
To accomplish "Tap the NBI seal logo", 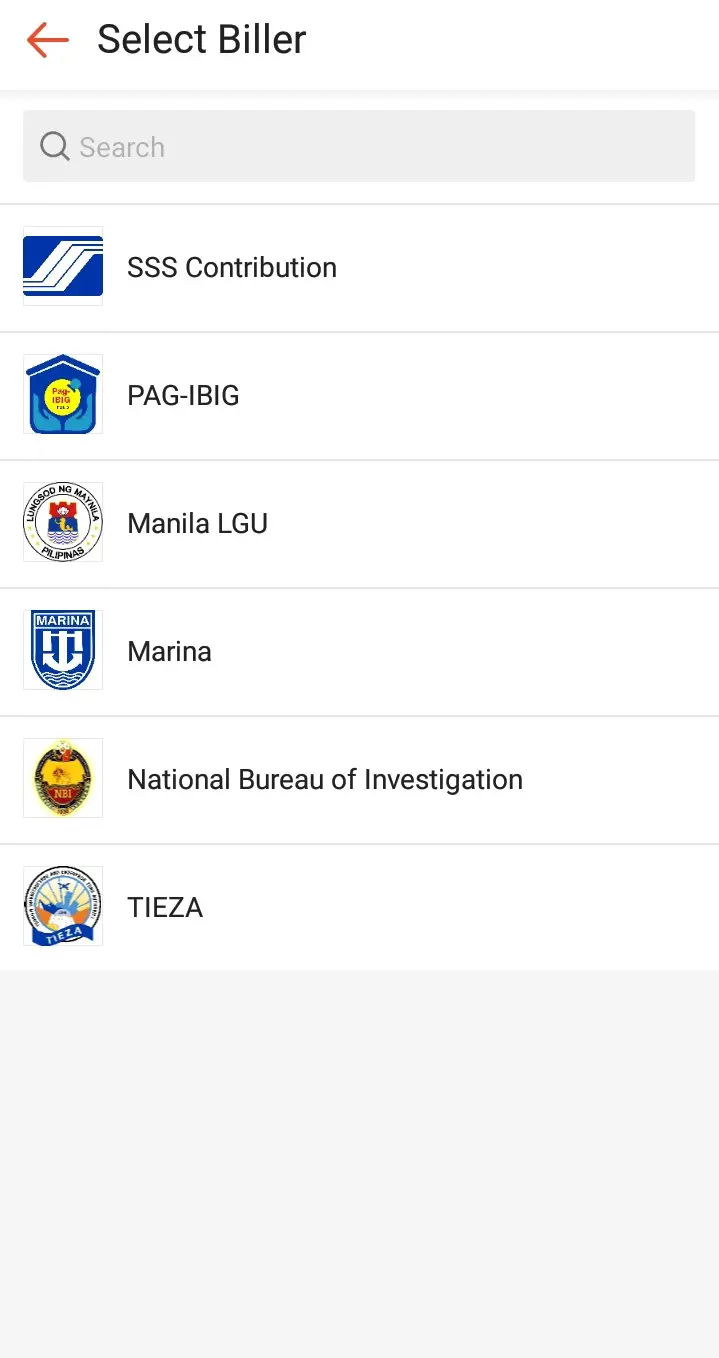I will [x=62, y=778].
